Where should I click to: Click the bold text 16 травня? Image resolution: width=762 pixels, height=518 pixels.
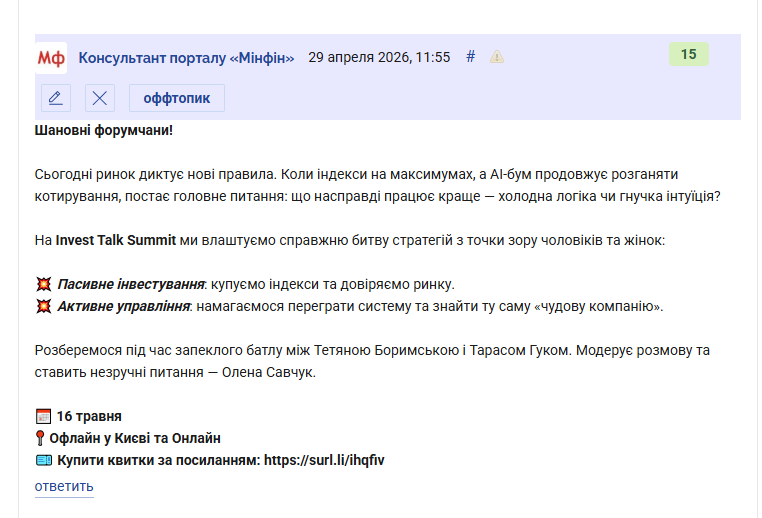click(x=89, y=416)
